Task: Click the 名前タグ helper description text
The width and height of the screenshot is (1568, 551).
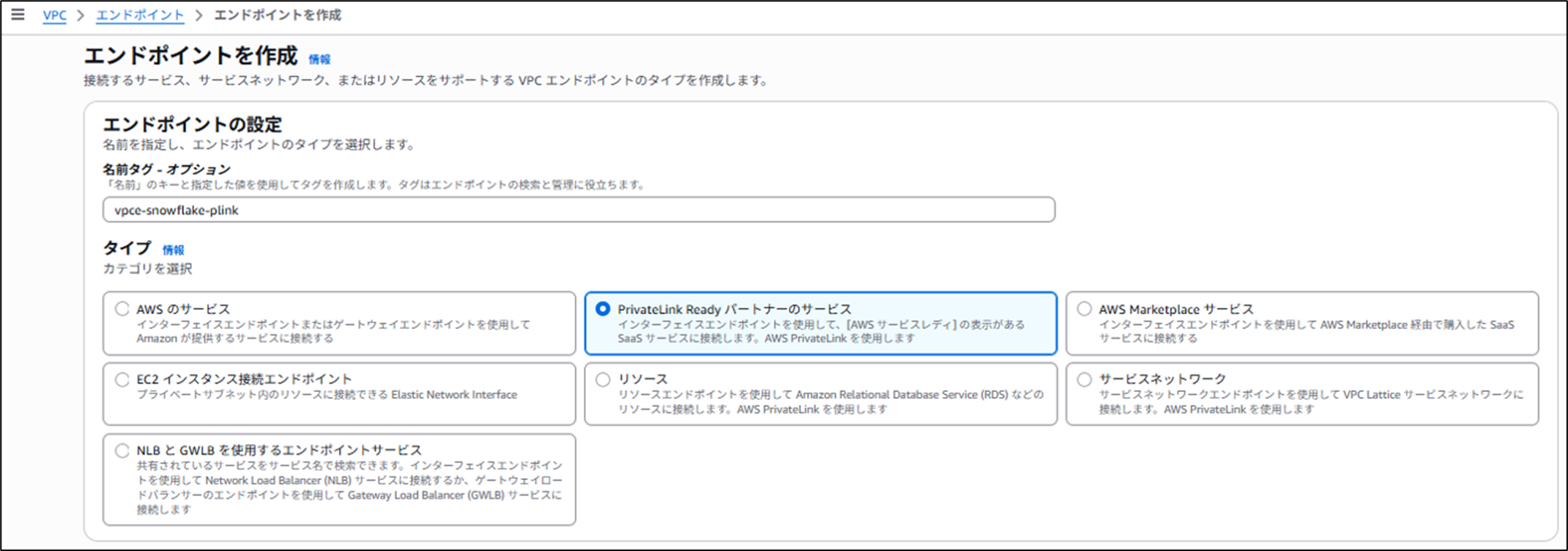Action: 375,185
